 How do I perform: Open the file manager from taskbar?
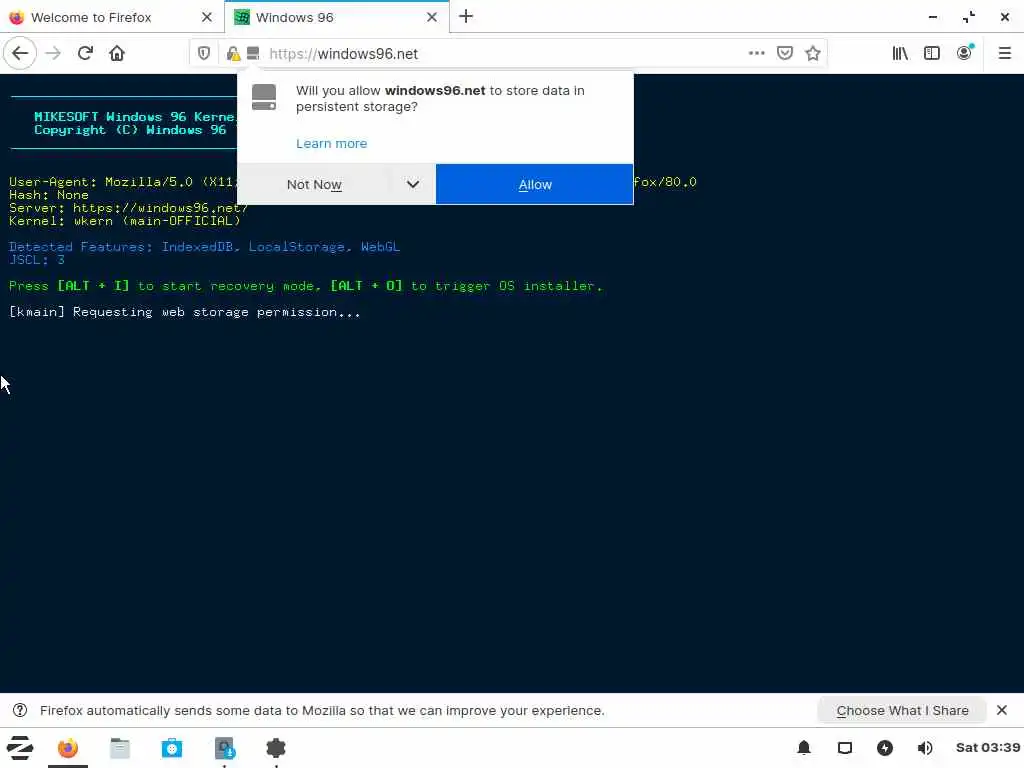click(120, 748)
